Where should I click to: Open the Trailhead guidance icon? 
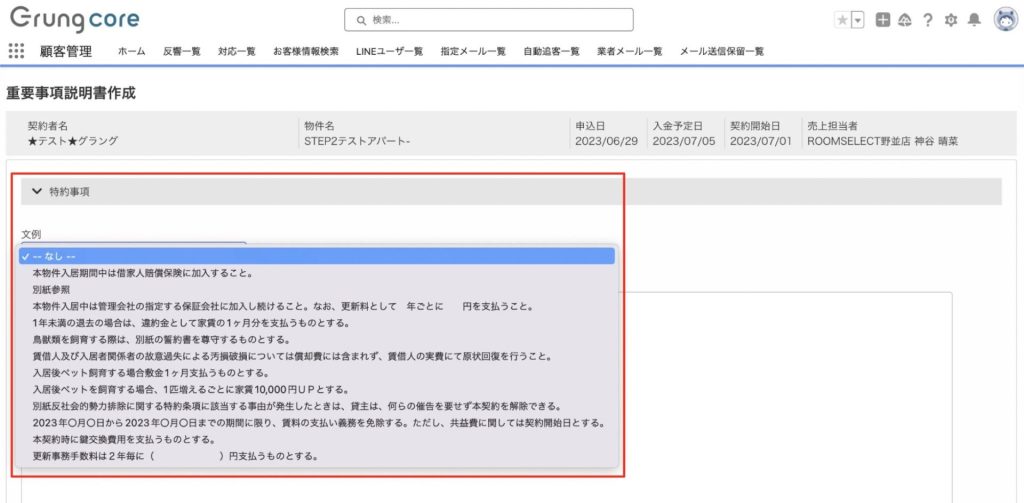point(905,20)
